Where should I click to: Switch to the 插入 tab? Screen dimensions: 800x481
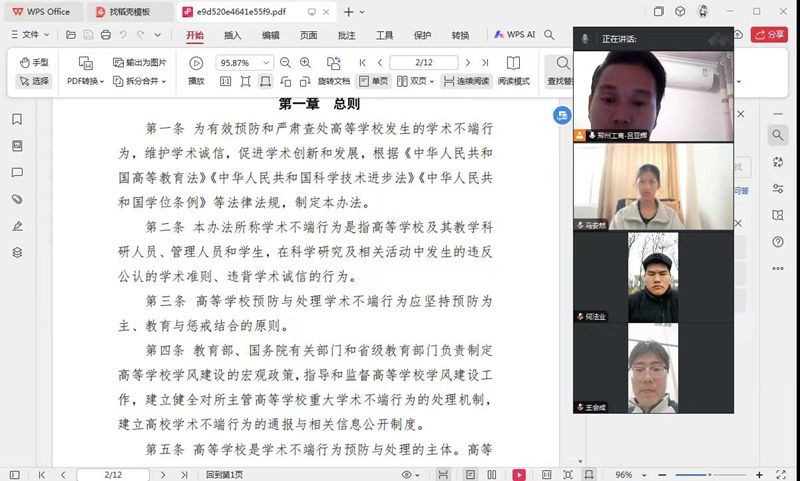click(233, 35)
